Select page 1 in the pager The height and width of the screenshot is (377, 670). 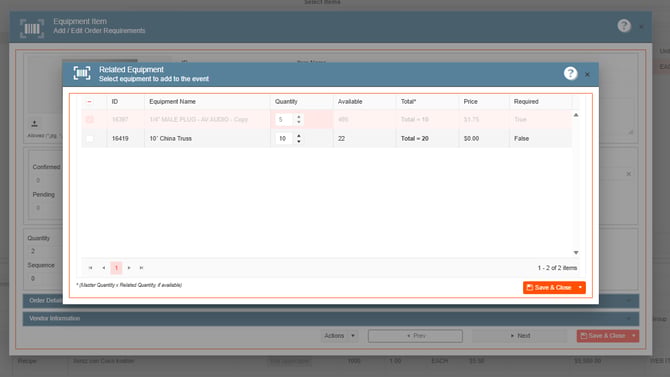[116, 268]
